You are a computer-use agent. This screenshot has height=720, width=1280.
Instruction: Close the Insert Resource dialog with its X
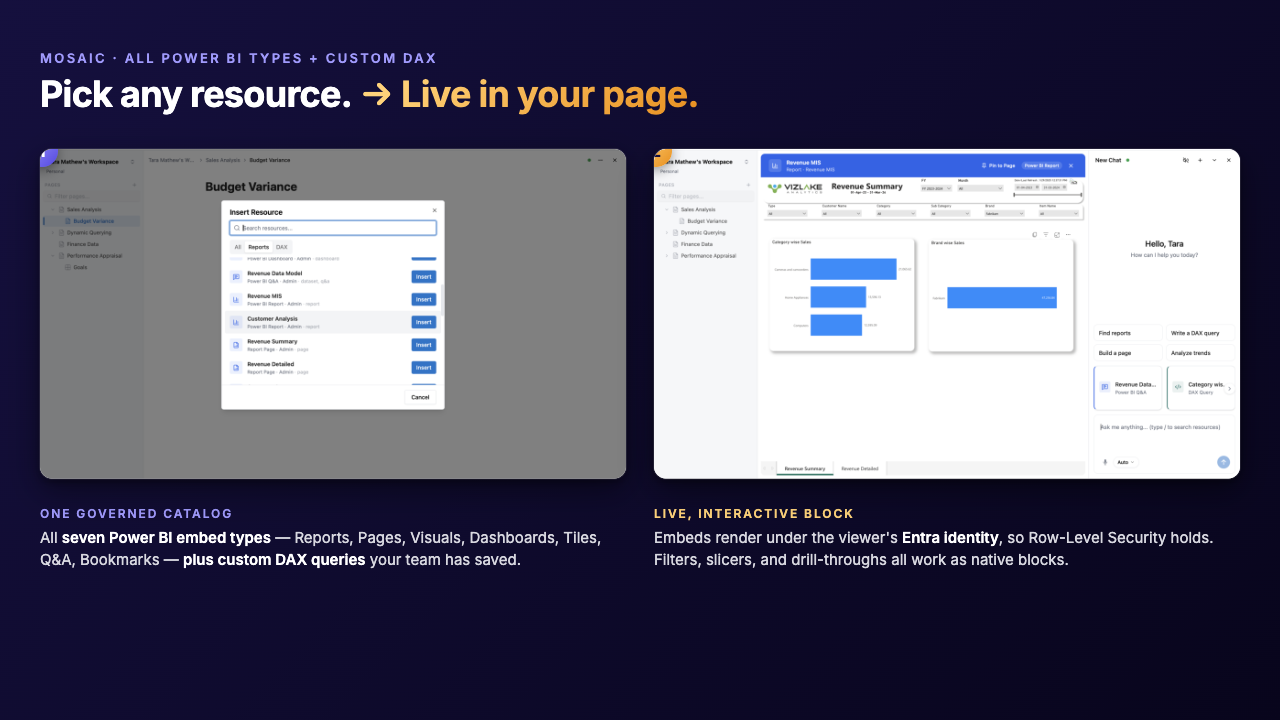click(434, 211)
